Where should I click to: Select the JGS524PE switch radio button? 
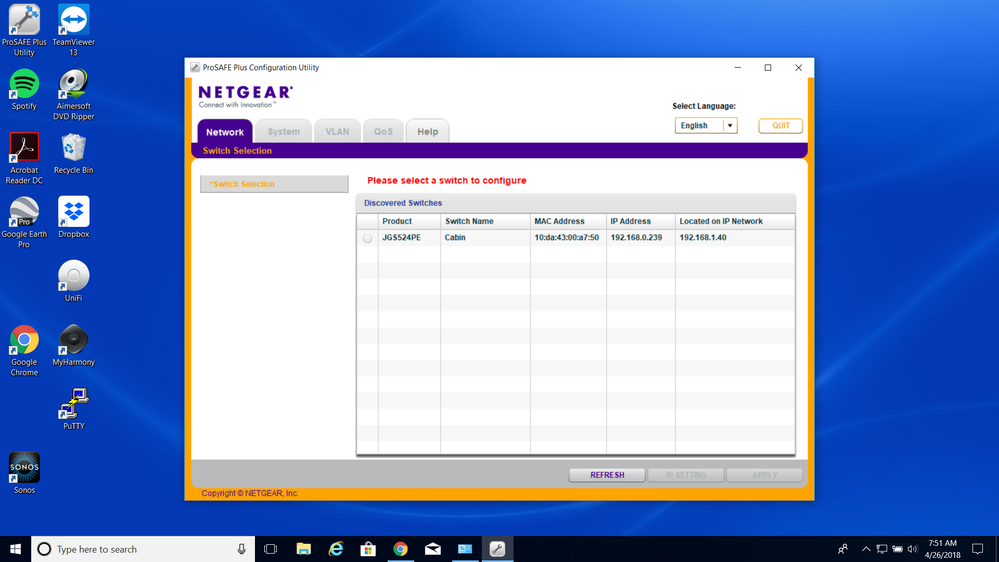pyautogui.click(x=368, y=238)
